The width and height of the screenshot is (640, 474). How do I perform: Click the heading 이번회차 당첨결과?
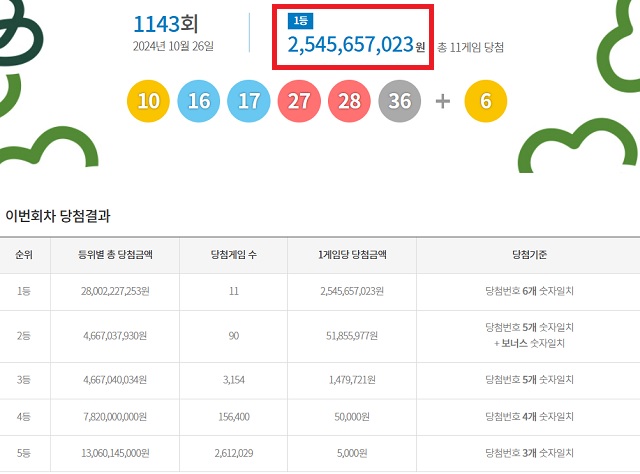pos(58,216)
